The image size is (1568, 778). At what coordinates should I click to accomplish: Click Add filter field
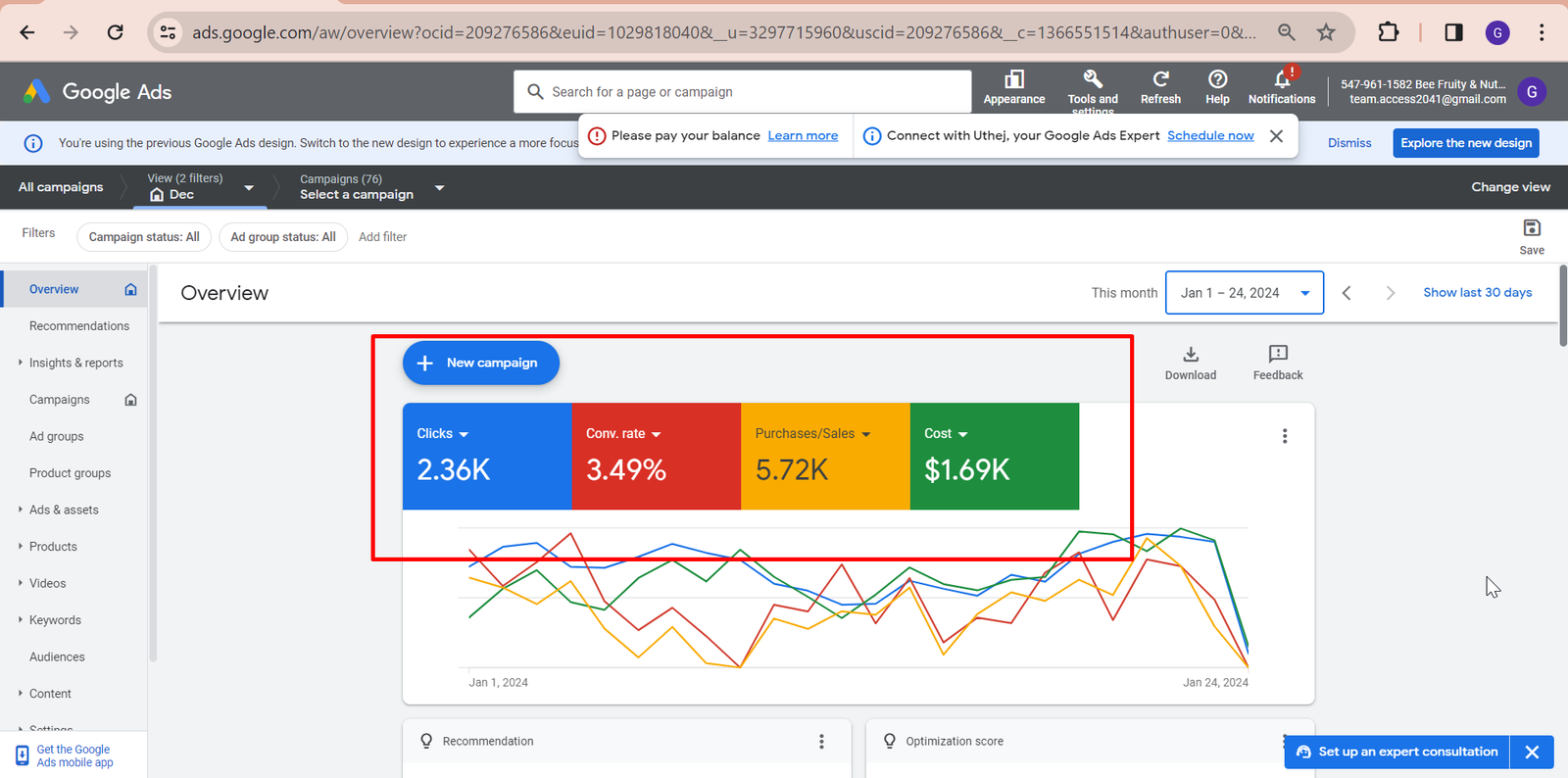click(382, 237)
